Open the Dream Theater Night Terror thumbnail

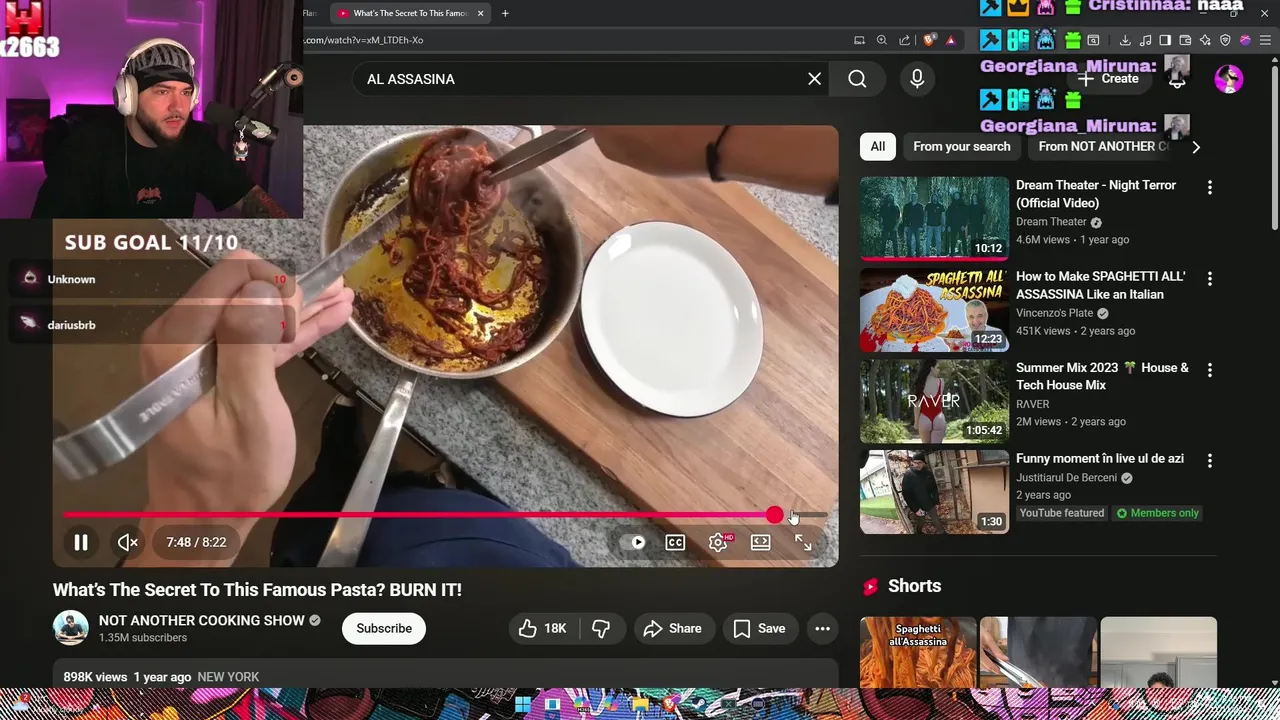(934, 218)
